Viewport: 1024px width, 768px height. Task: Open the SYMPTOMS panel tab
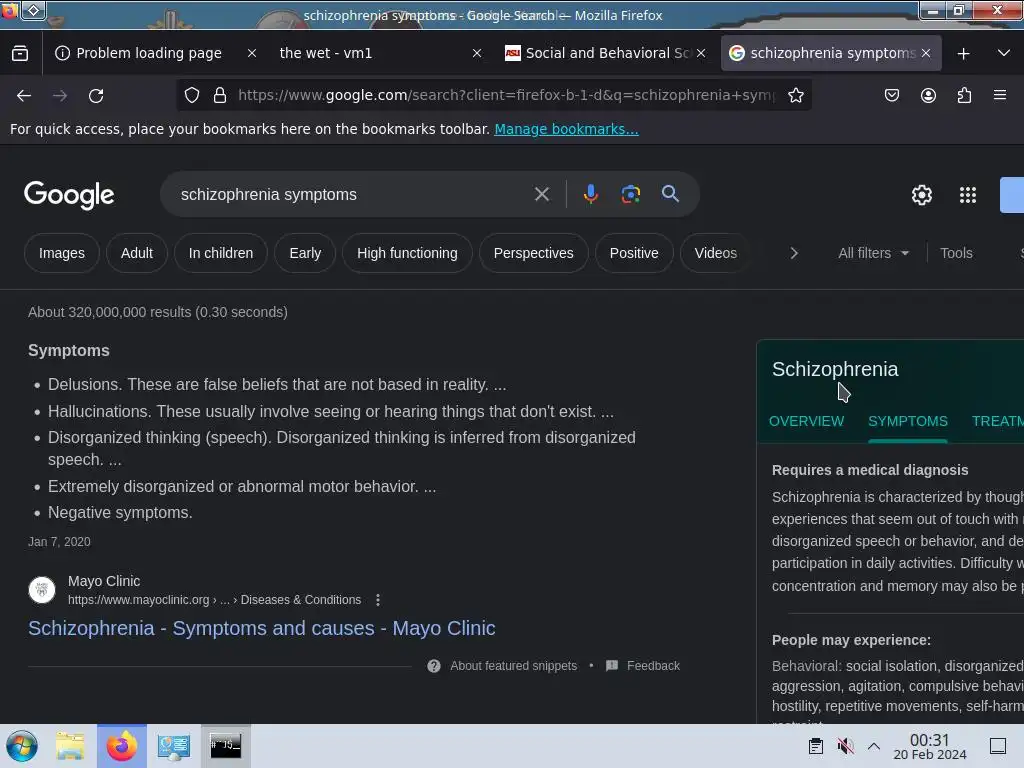pos(908,421)
